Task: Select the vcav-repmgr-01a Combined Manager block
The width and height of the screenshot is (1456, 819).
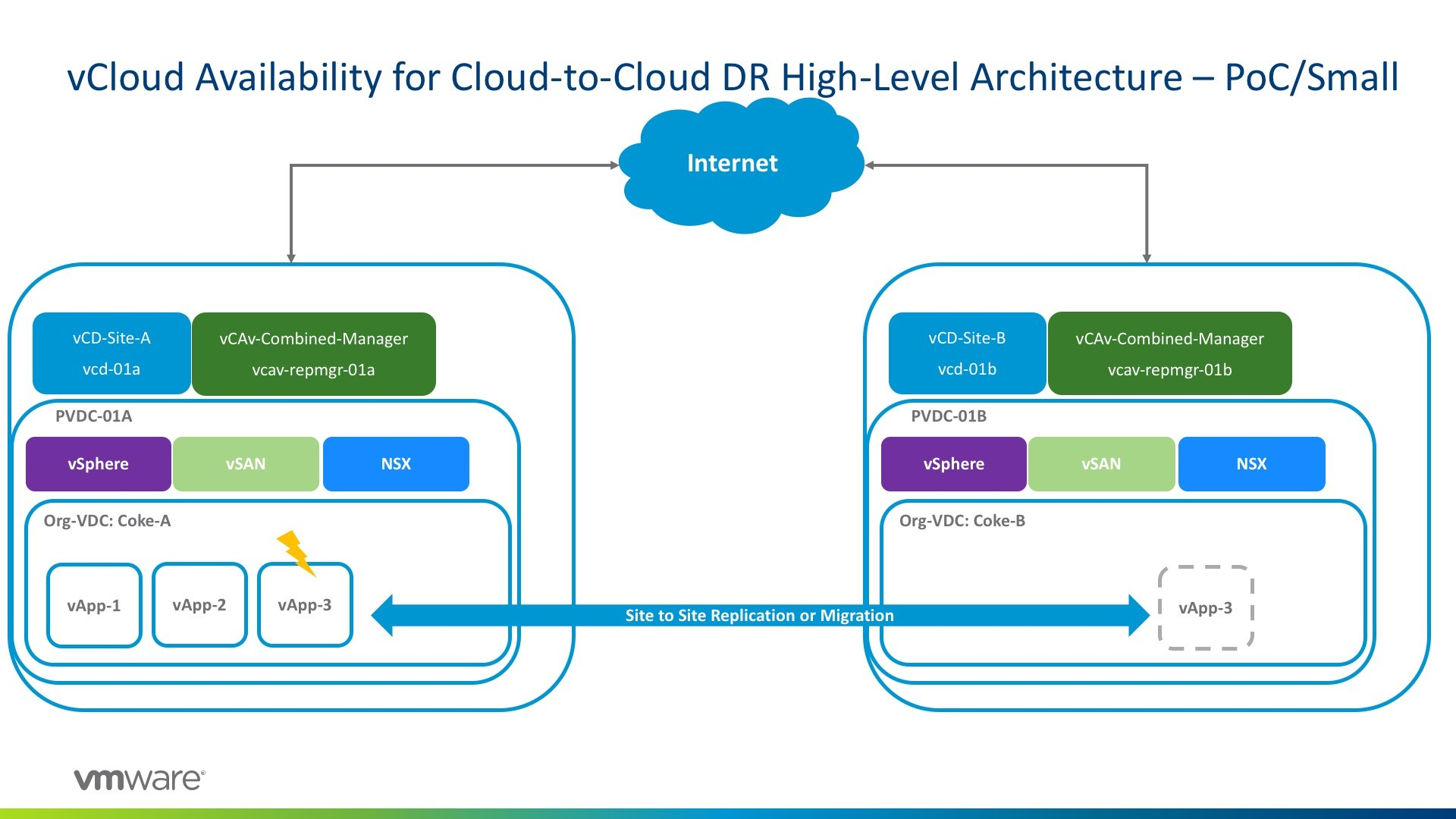Action: click(x=313, y=354)
